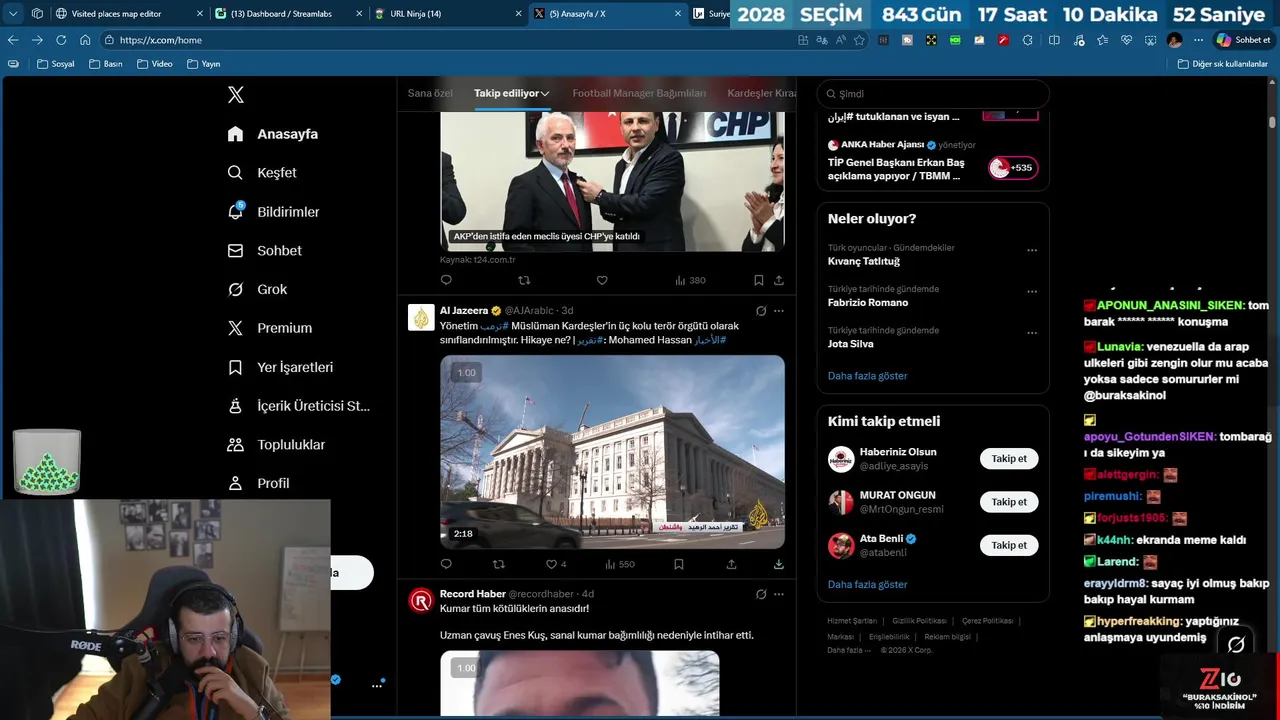Image resolution: width=1280 pixels, height=720 pixels.
Task: Show more follow suggestions
Action: click(x=867, y=584)
